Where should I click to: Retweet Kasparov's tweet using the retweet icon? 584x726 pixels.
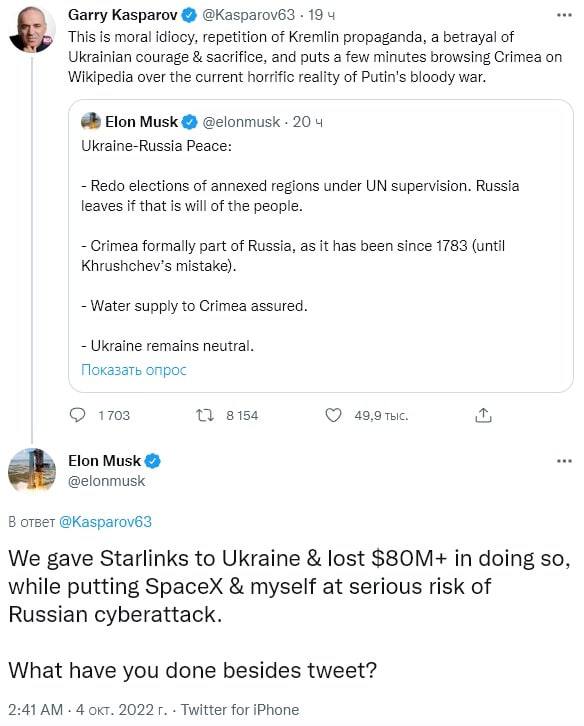click(205, 415)
